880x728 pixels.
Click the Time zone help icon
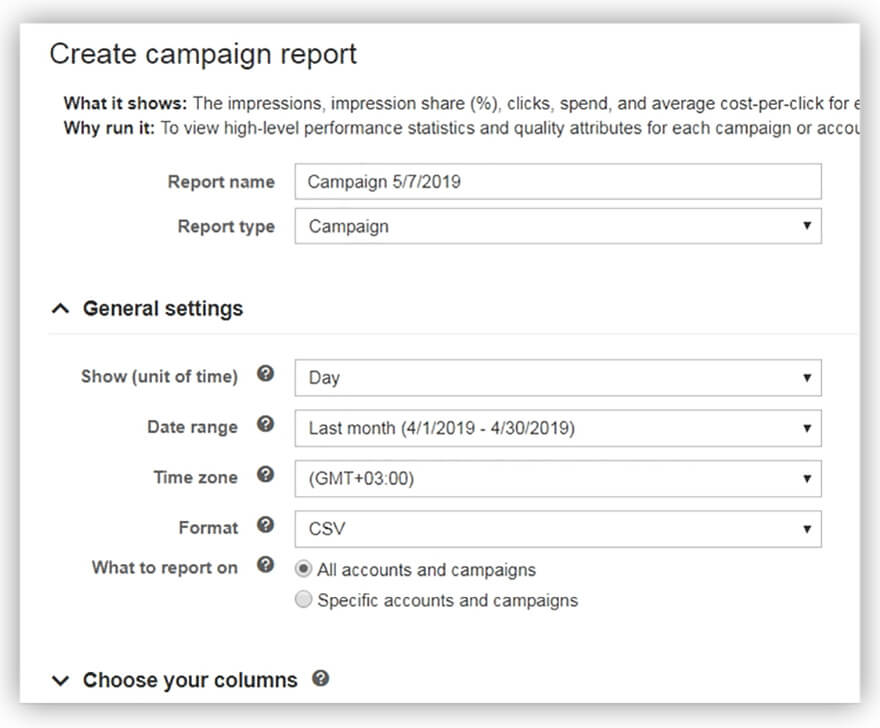pyautogui.click(x=265, y=474)
